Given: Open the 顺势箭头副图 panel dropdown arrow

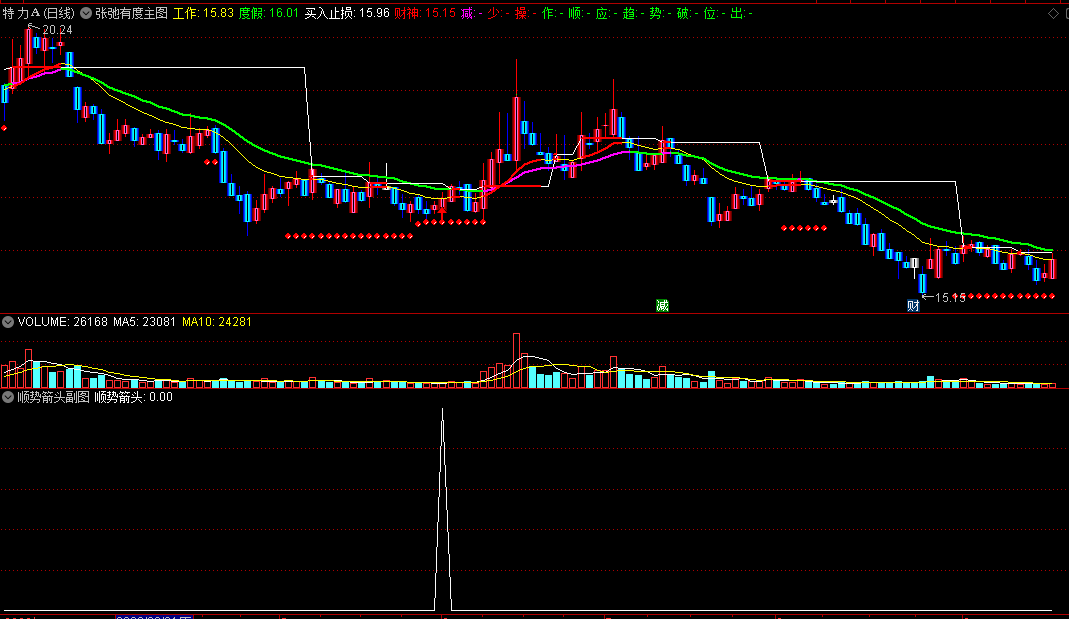Looking at the screenshot, I should (x=8, y=397).
